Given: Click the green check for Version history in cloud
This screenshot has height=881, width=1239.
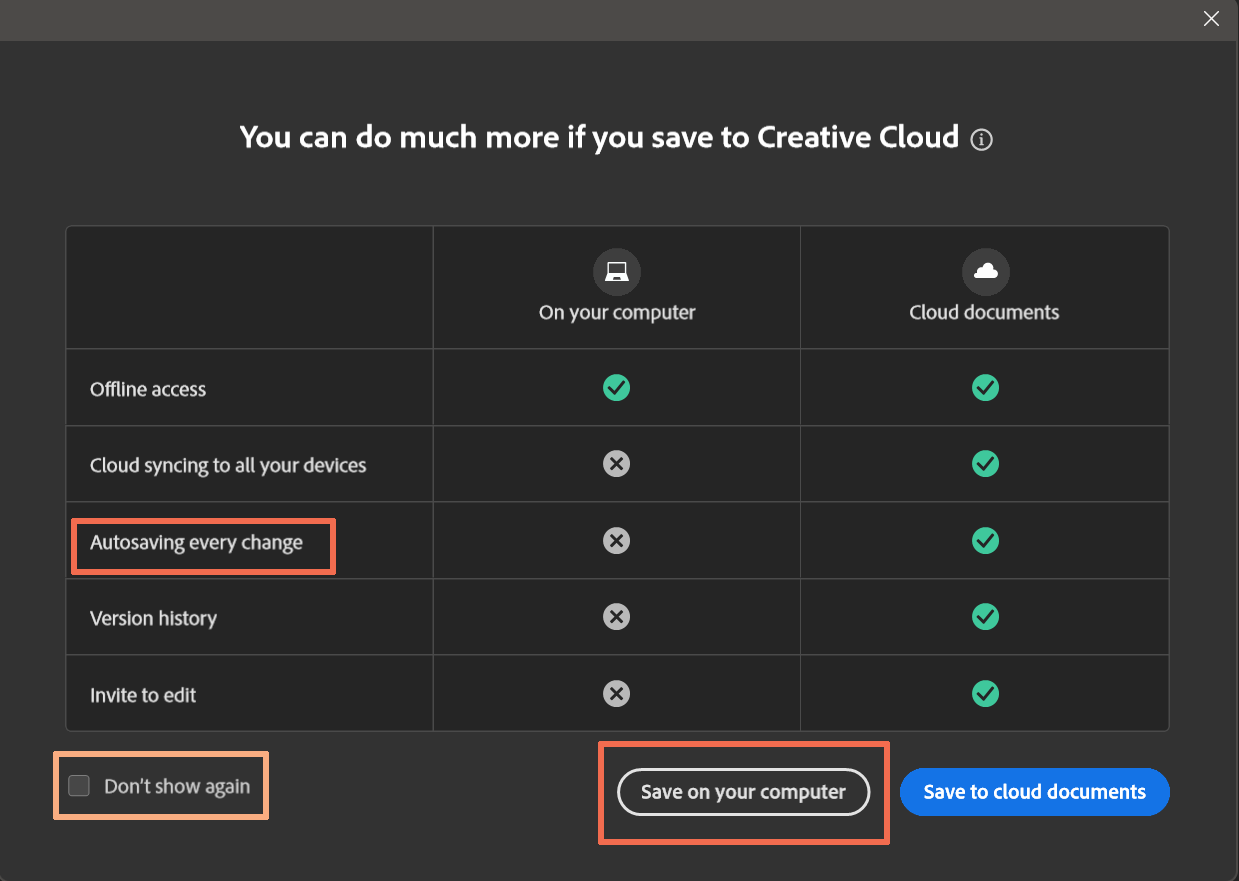Looking at the screenshot, I should click(x=985, y=617).
